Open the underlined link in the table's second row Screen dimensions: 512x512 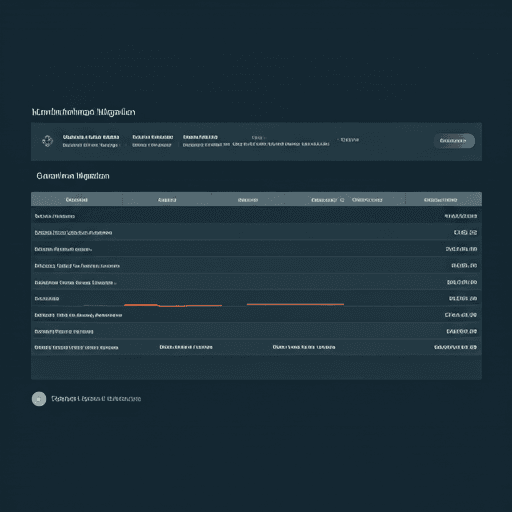[73, 232]
